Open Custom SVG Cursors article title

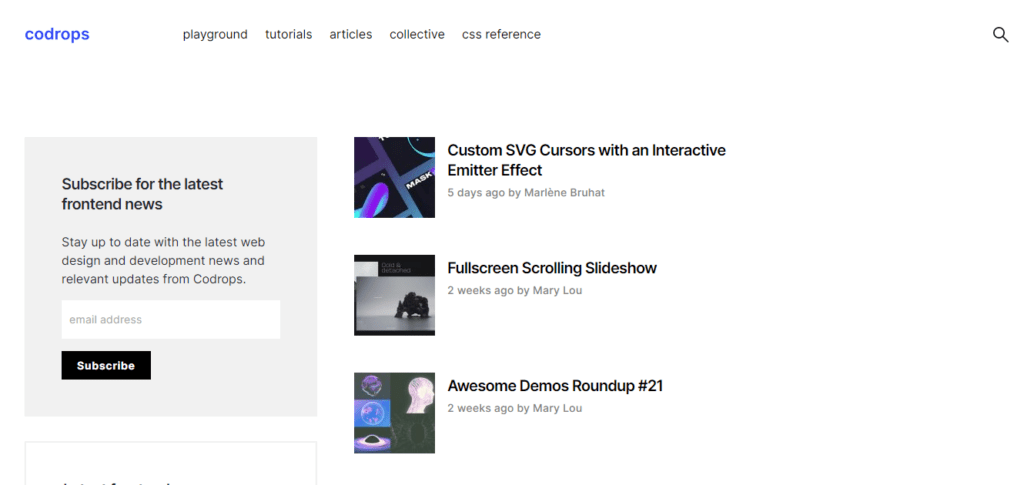click(586, 160)
